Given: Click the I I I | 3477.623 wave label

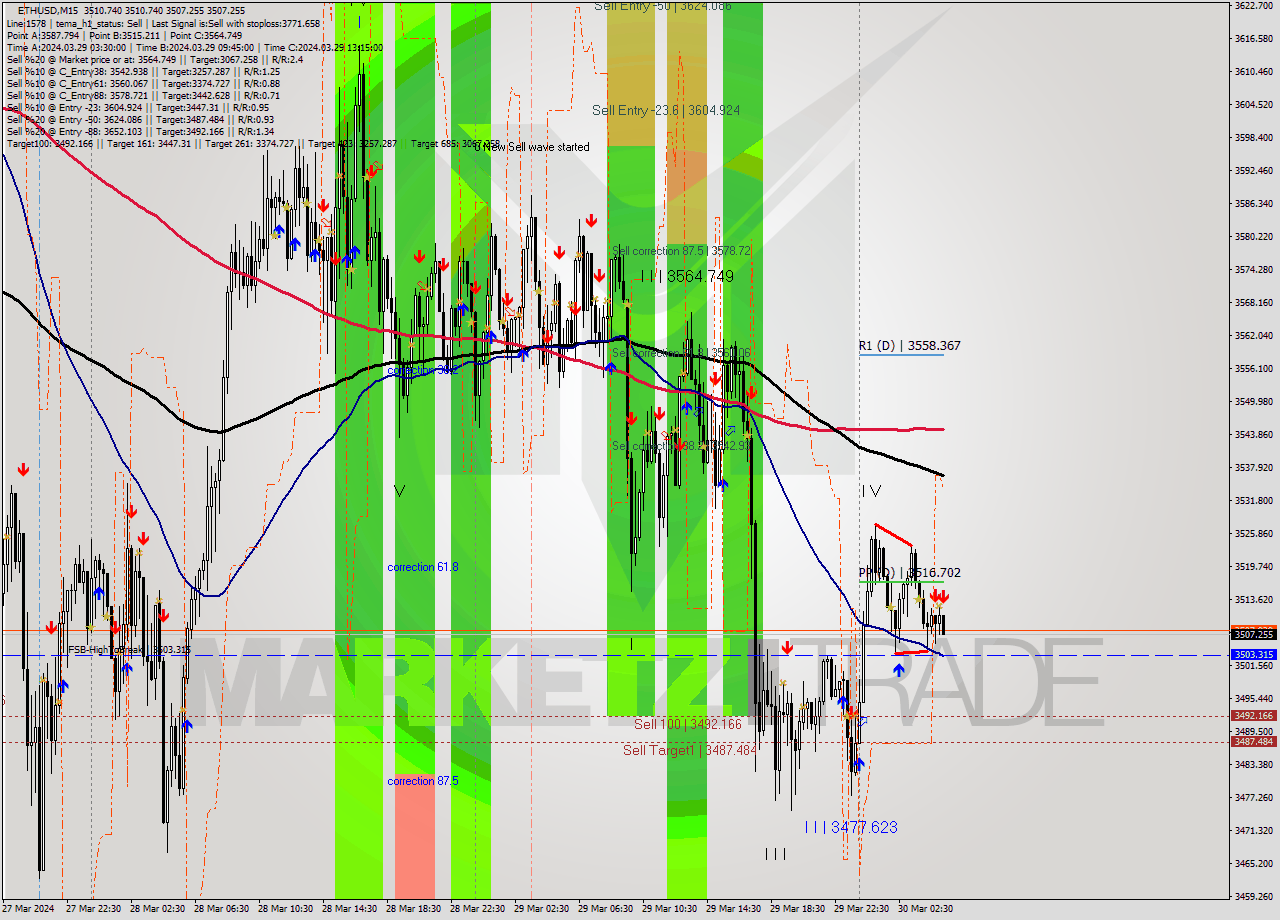Looking at the screenshot, I should pyautogui.click(x=851, y=827).
